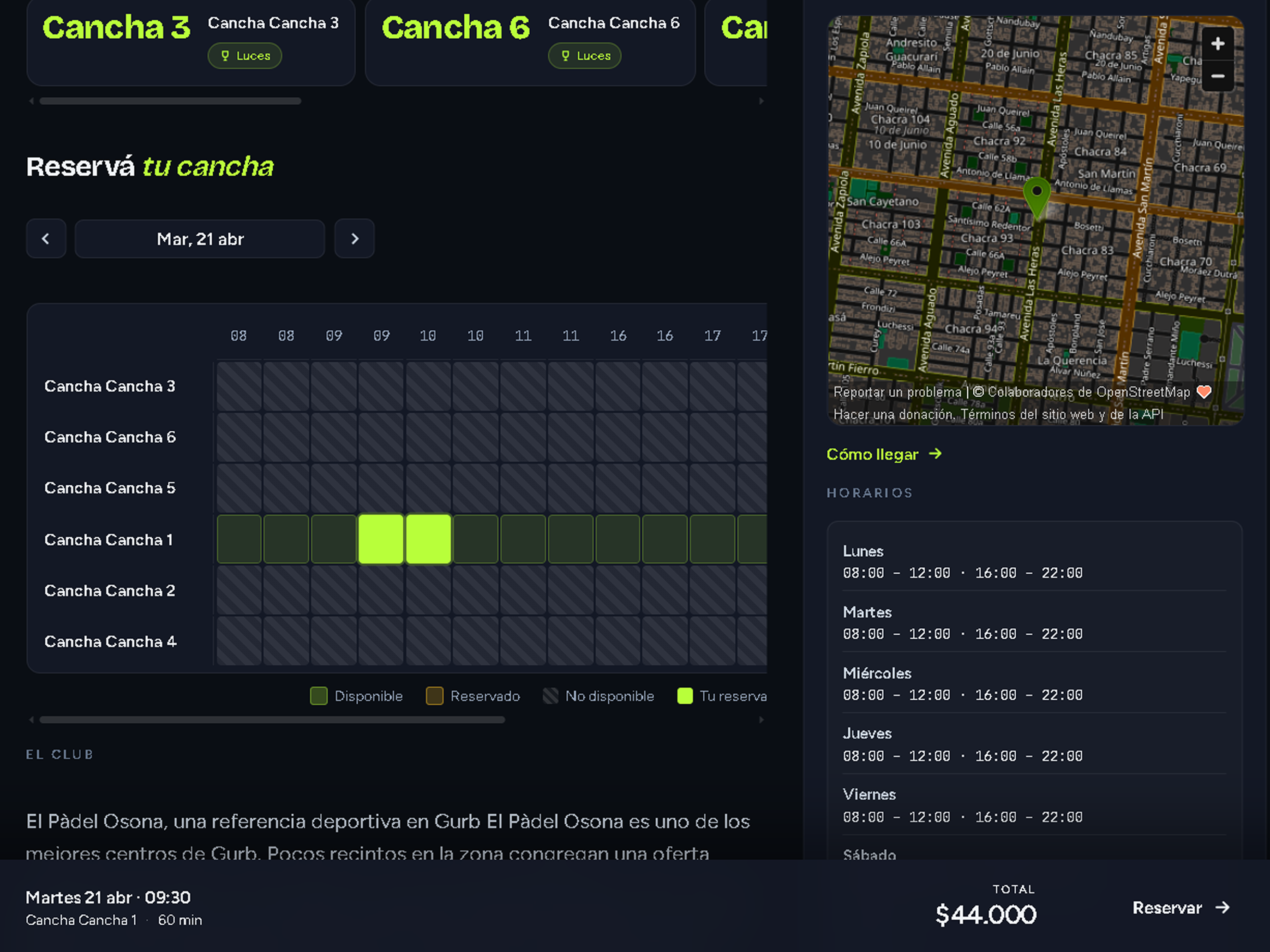Click the No disponible legend swatch
This screenshot has width=1270, height=952.
tap(551, 696)
